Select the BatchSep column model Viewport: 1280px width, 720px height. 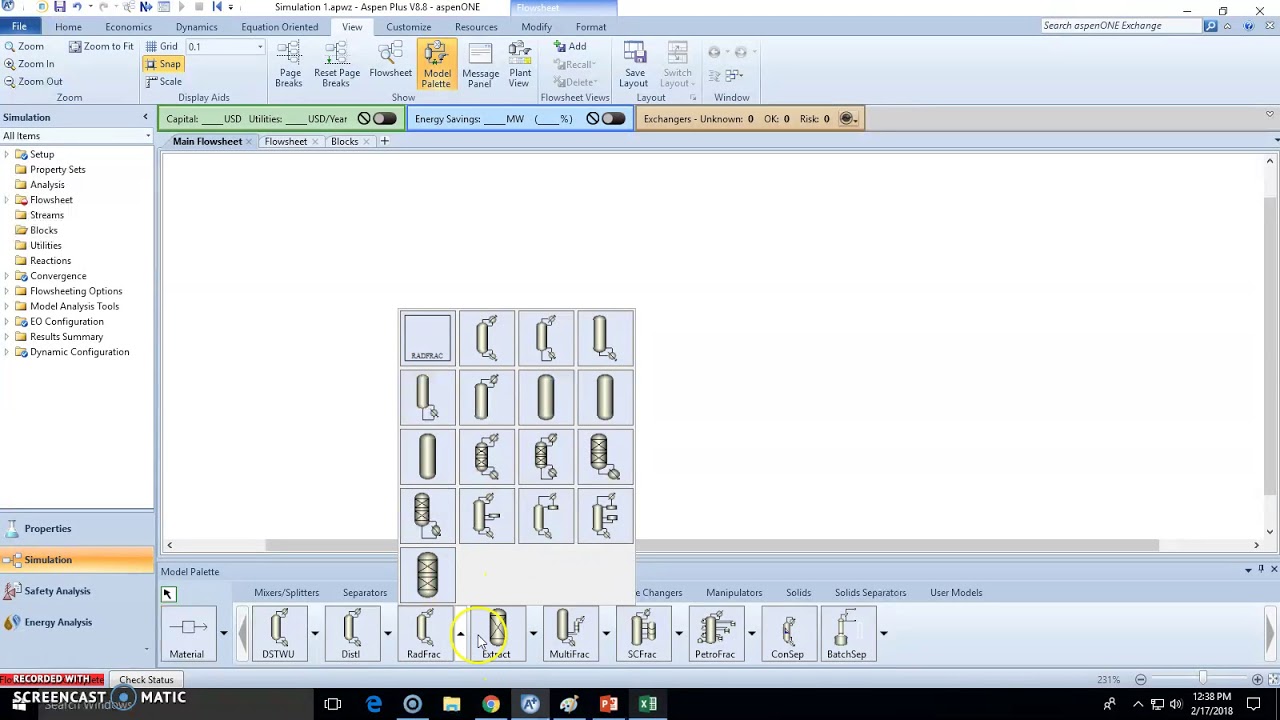click(x=847, y=635)
